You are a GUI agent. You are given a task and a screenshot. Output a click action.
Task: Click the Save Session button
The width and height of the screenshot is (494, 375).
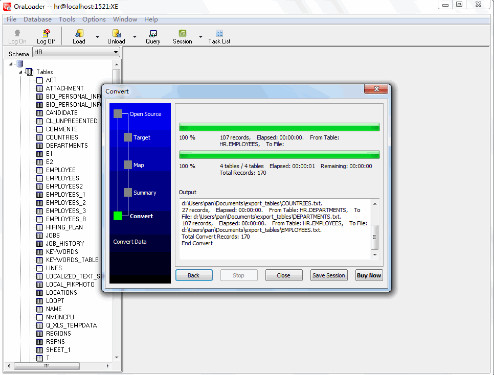pos(329,275)
